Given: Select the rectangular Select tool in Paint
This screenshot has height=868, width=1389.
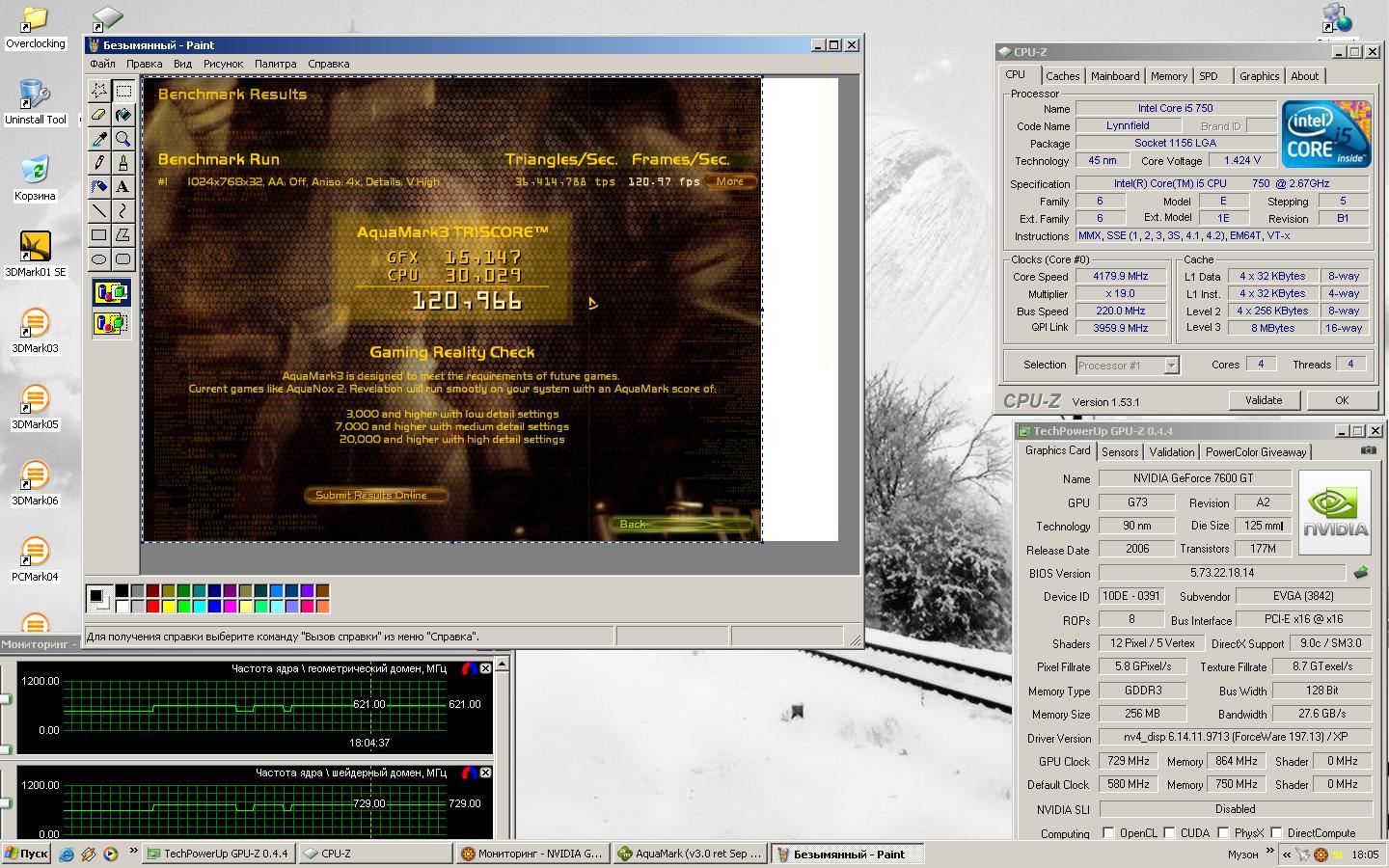Looking at the screenshot, I should (123, 91).
